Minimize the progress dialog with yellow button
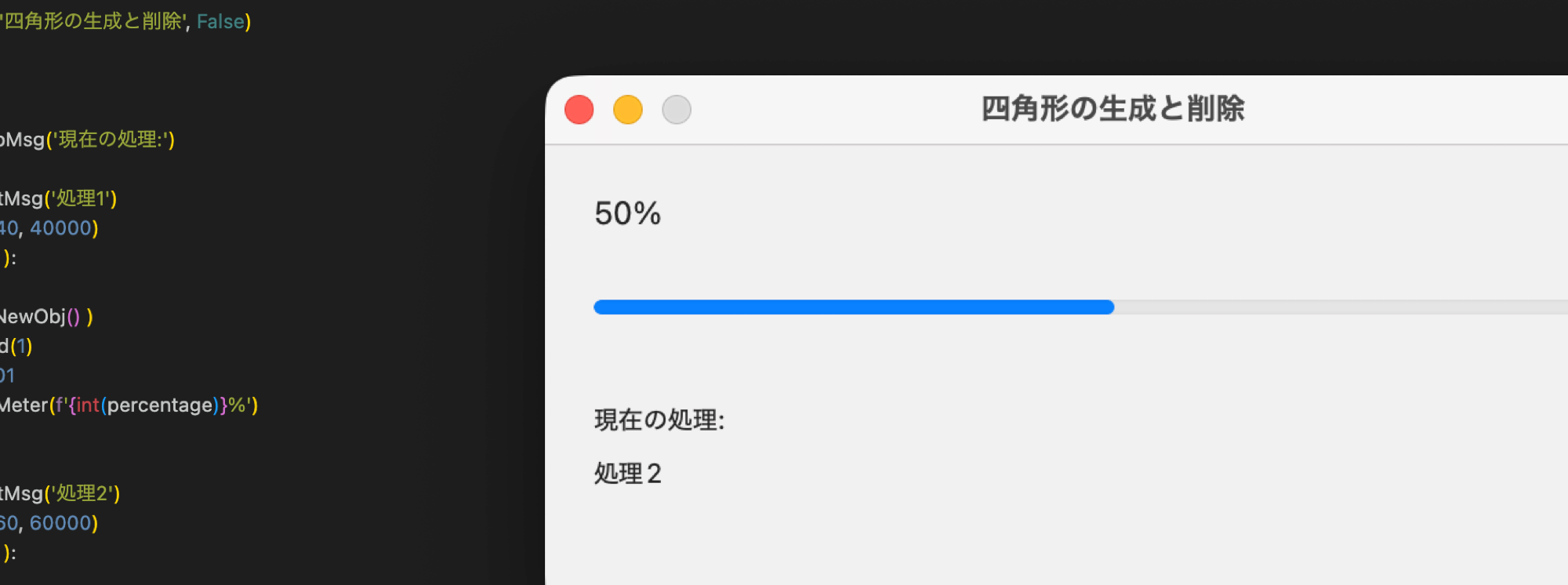 628,110
